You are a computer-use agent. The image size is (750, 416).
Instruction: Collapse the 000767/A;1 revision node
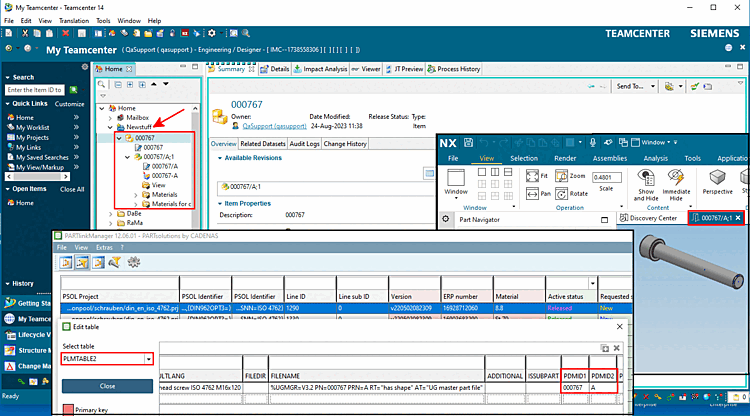click(128, 157)
